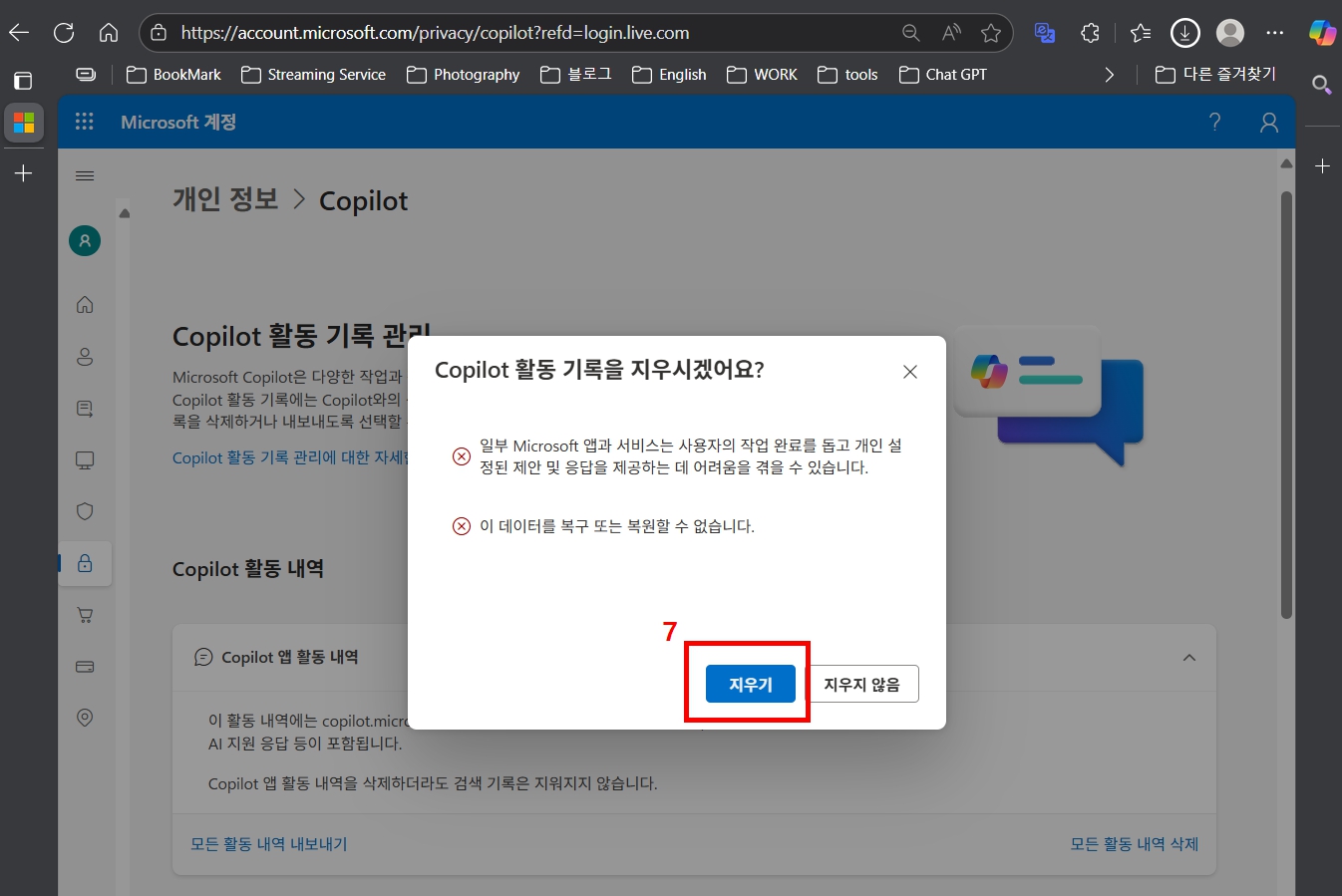Image resolution: width=1342 pixels, height=896 pixels.
Task: Select the Microsoft account tab icon
Action: point(24,123)
